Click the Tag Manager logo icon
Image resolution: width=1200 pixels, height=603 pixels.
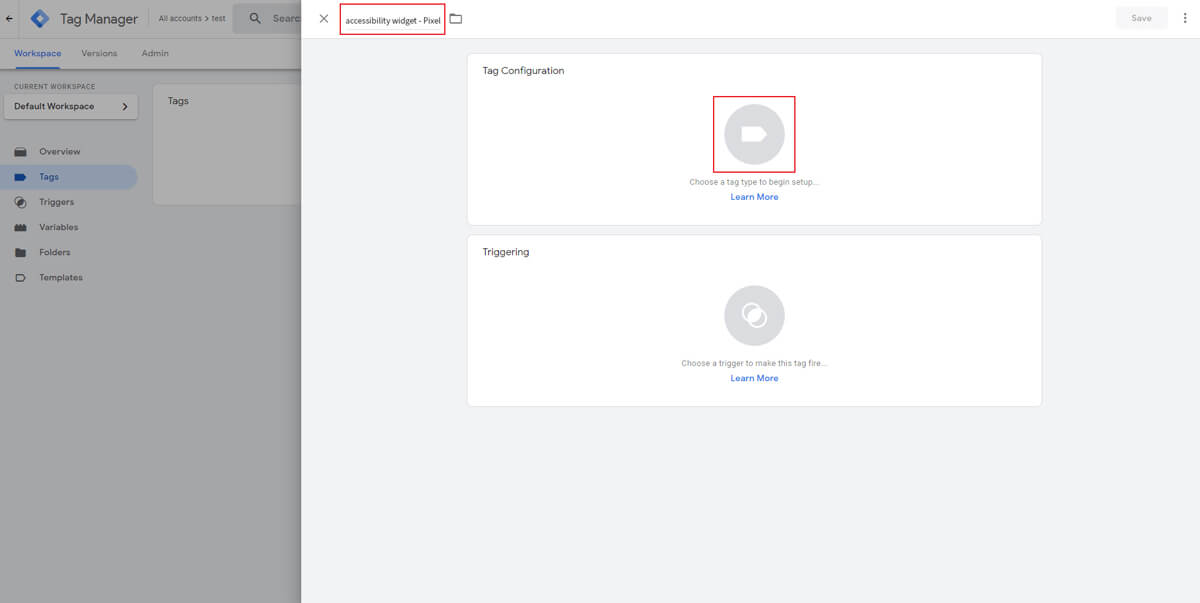[x=40, y=18]
